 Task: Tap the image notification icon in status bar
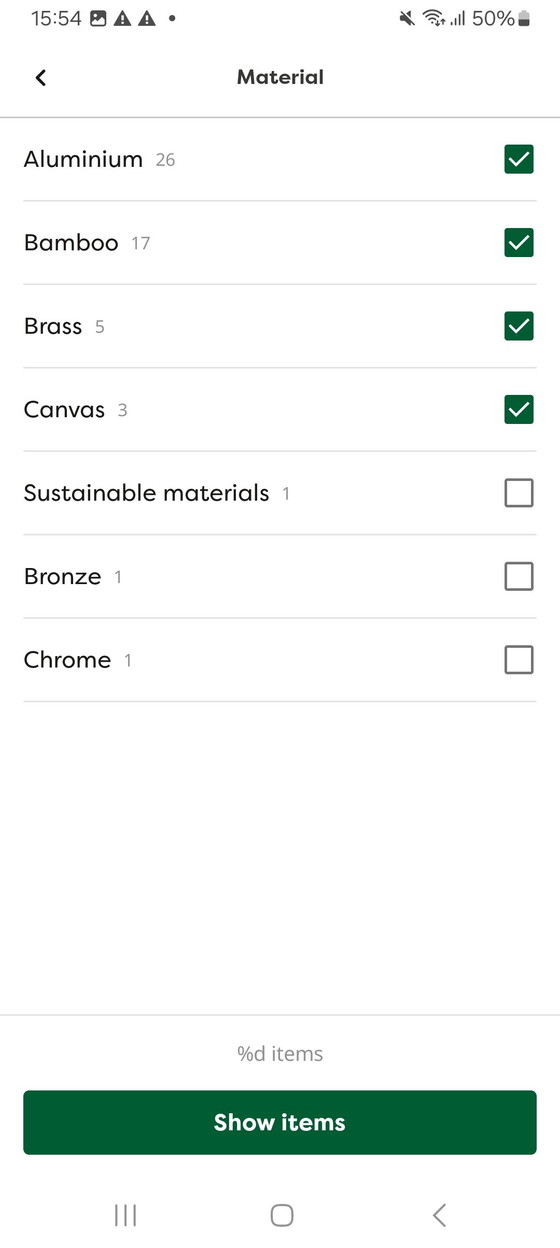[98, 19]
